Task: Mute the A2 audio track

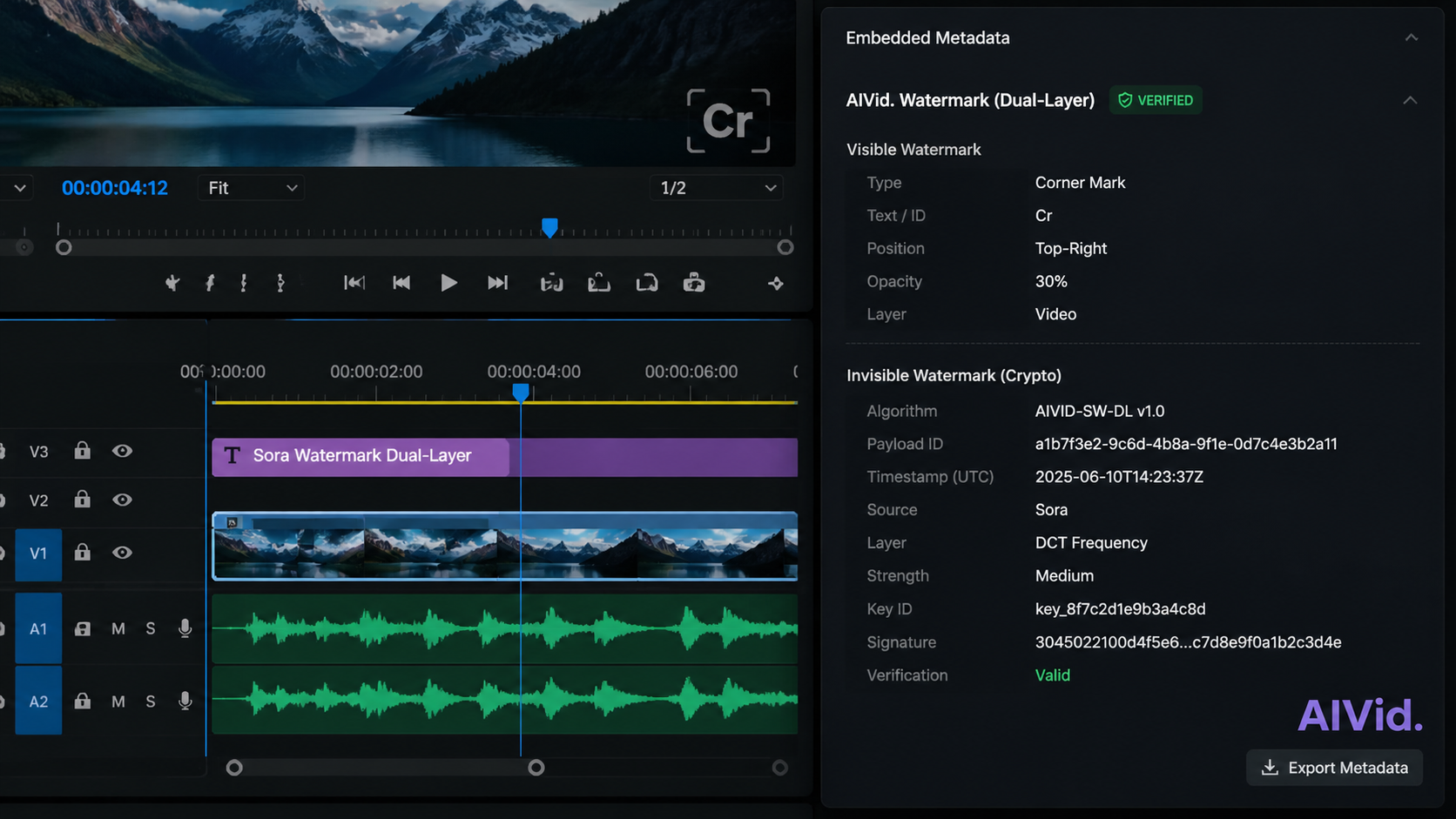Action: click(x=118, y=702)
